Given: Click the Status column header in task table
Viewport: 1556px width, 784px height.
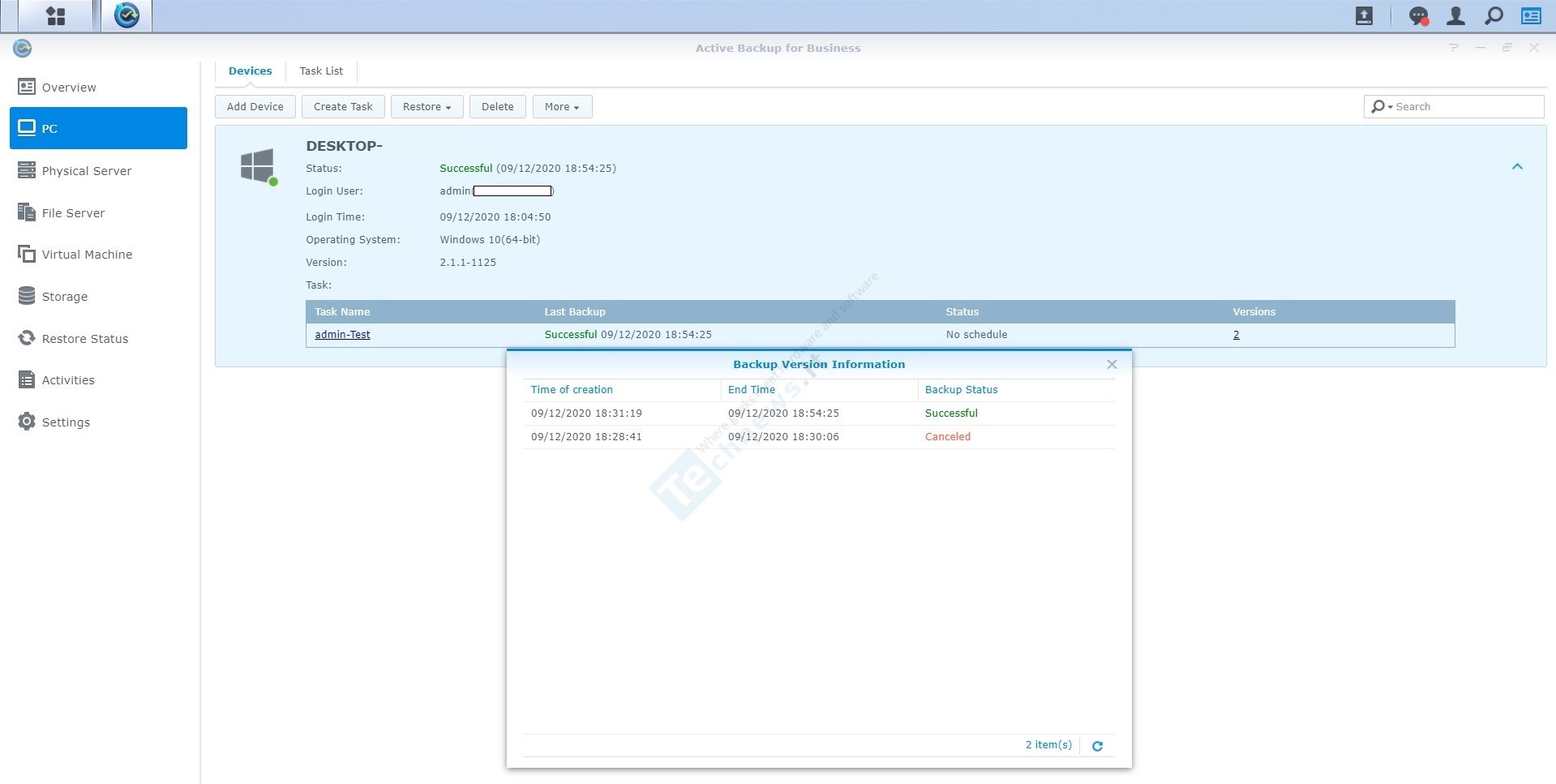Looking at the screenshot, I should pos(962,311).
